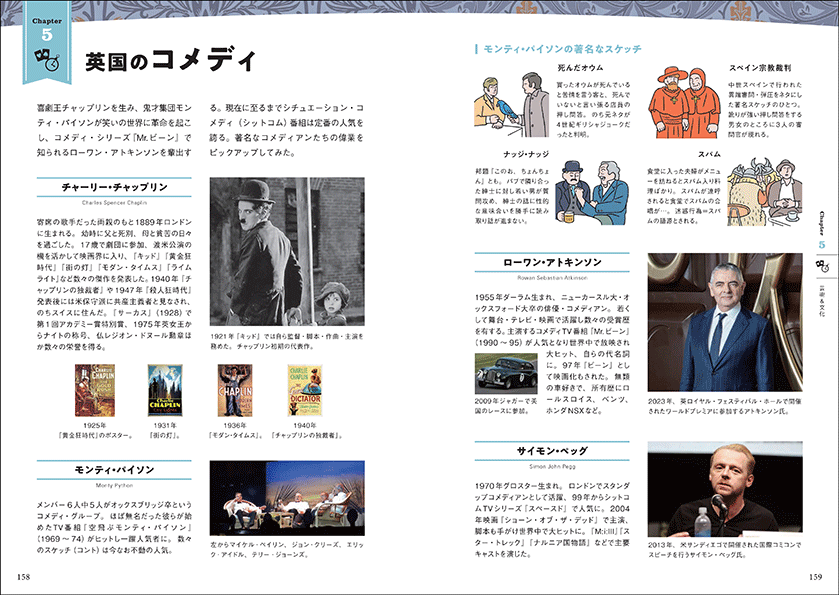839x595 pixels.
Task: Click the 1921年「キッド」 photo caption
Action: (x=287, y=341)
